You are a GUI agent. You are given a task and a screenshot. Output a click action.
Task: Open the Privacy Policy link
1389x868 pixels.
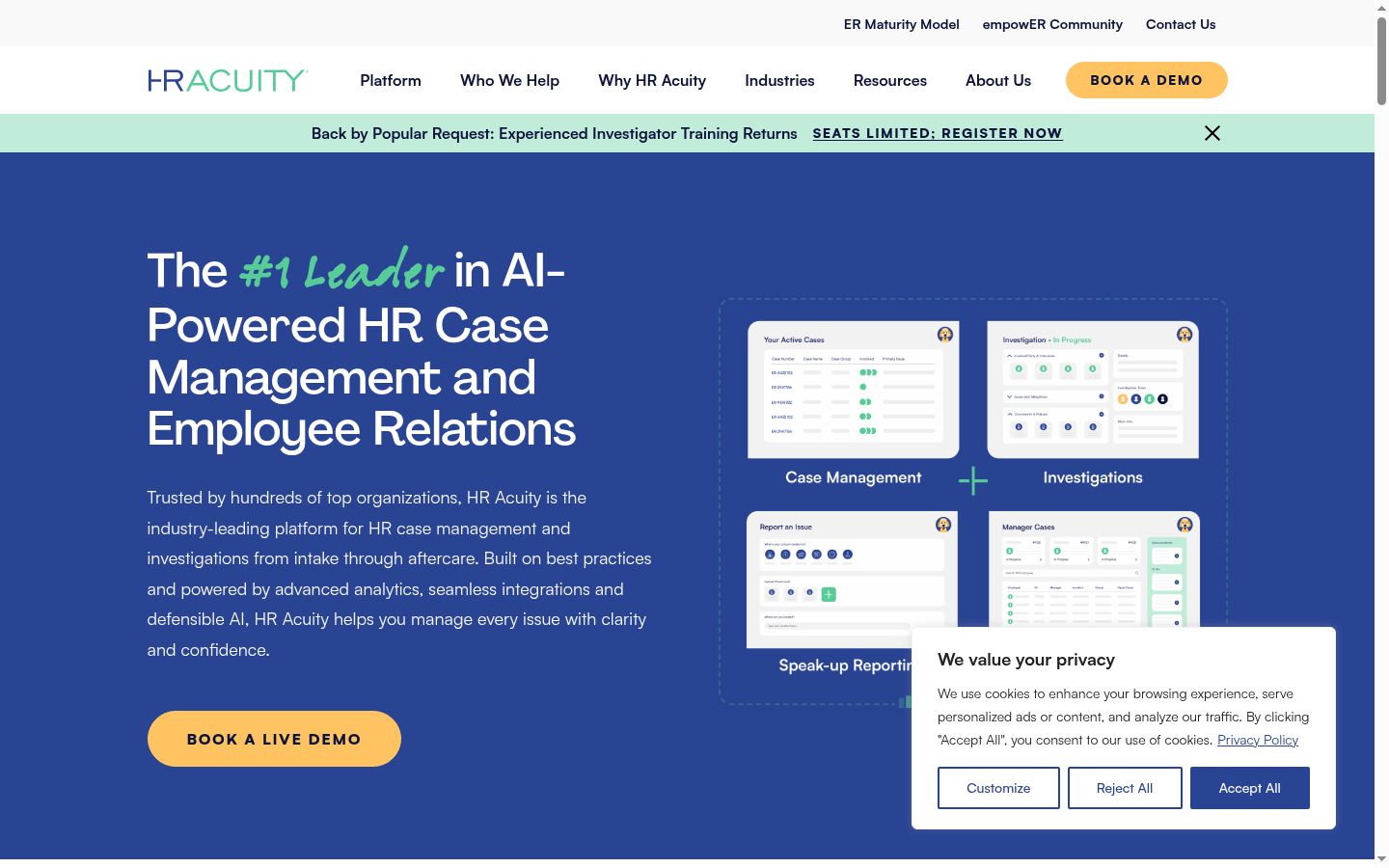1258,740
